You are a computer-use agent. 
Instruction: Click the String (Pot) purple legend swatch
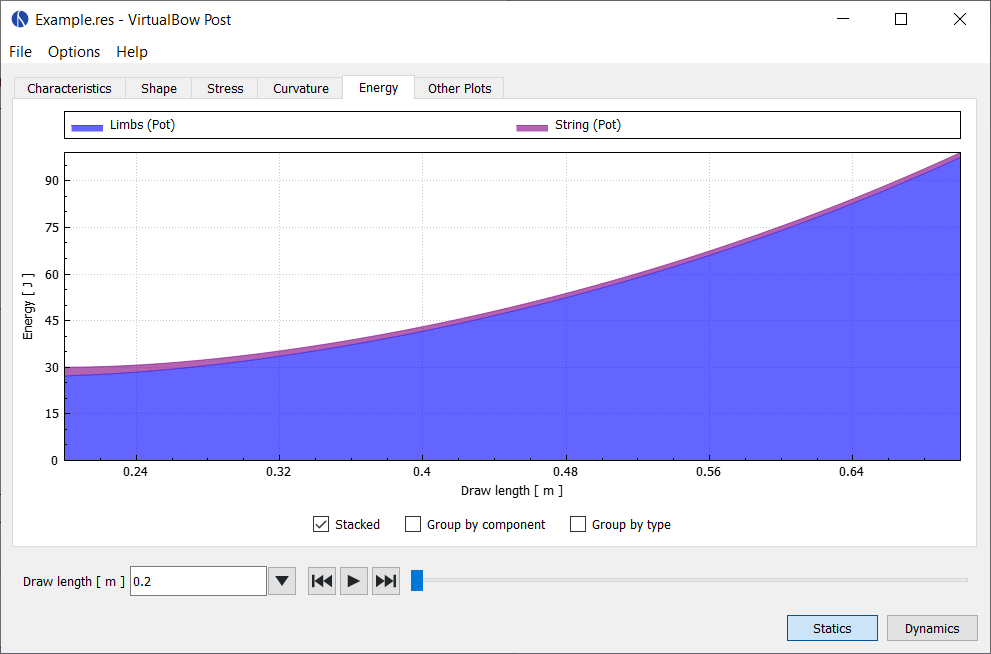532,128
